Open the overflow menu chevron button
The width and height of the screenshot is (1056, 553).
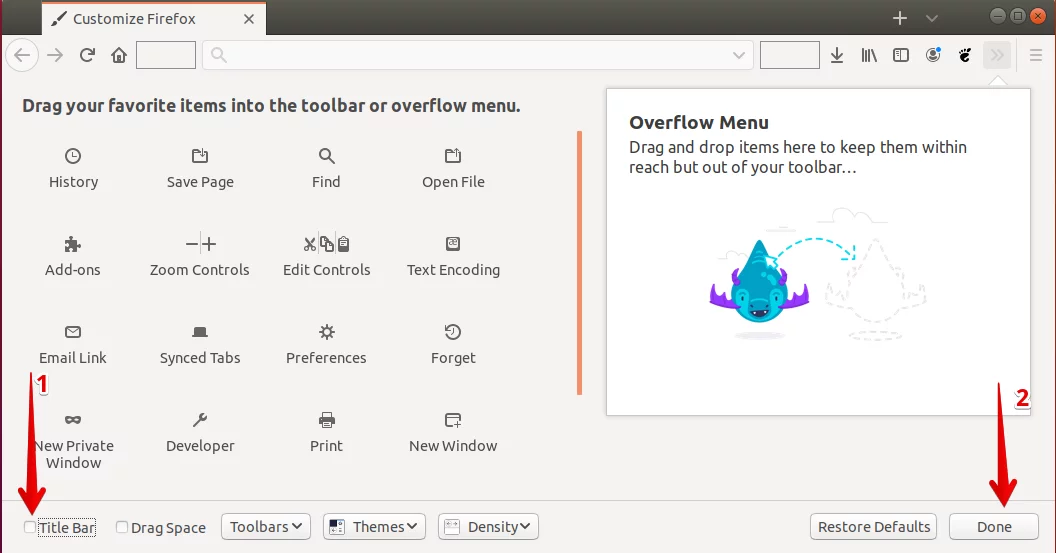click(x=997, y=55)
